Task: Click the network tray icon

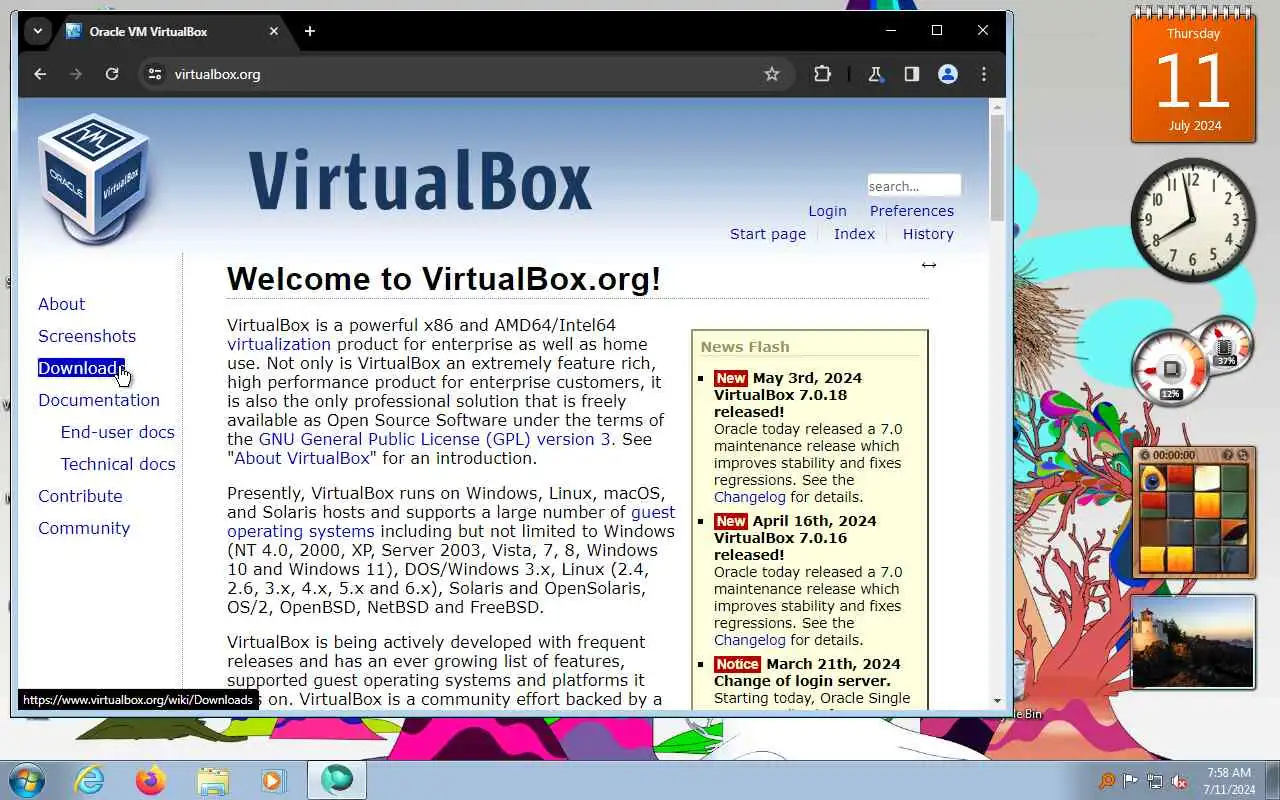Action: [x=1155, y=781]
